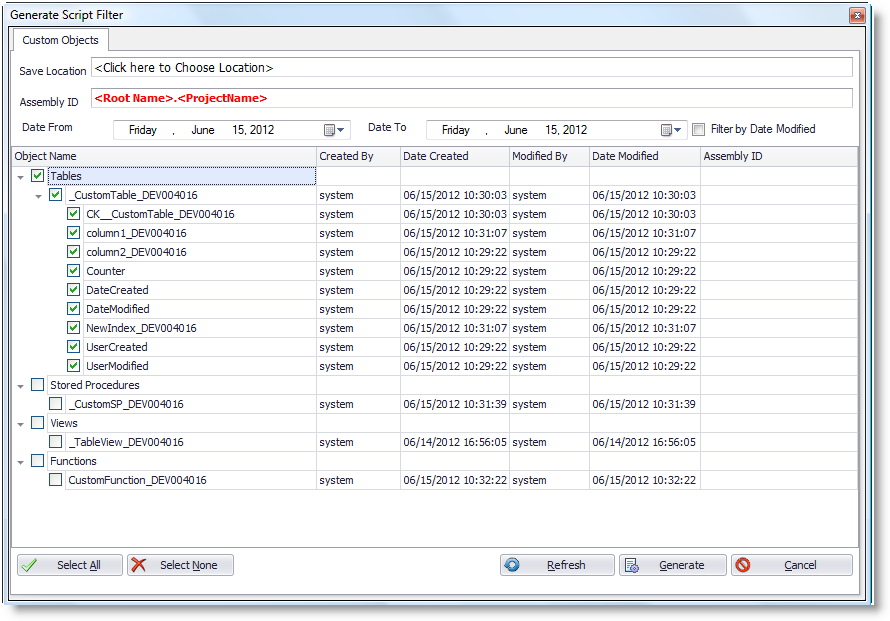
Task: Uncheck the Tables group checkbox
Action: [x=38, y=176]
